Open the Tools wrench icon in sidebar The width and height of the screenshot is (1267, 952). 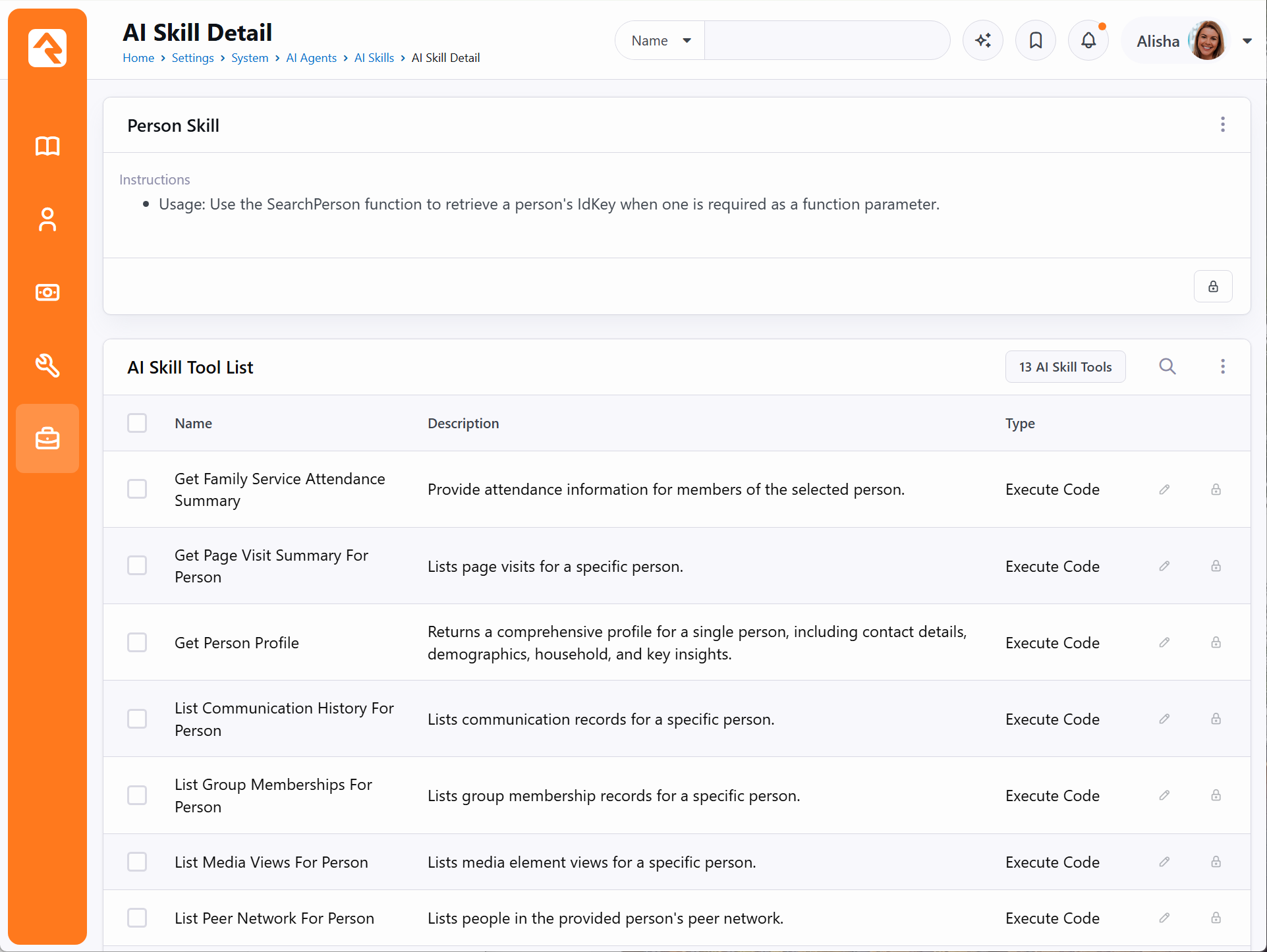pos(47,365)
